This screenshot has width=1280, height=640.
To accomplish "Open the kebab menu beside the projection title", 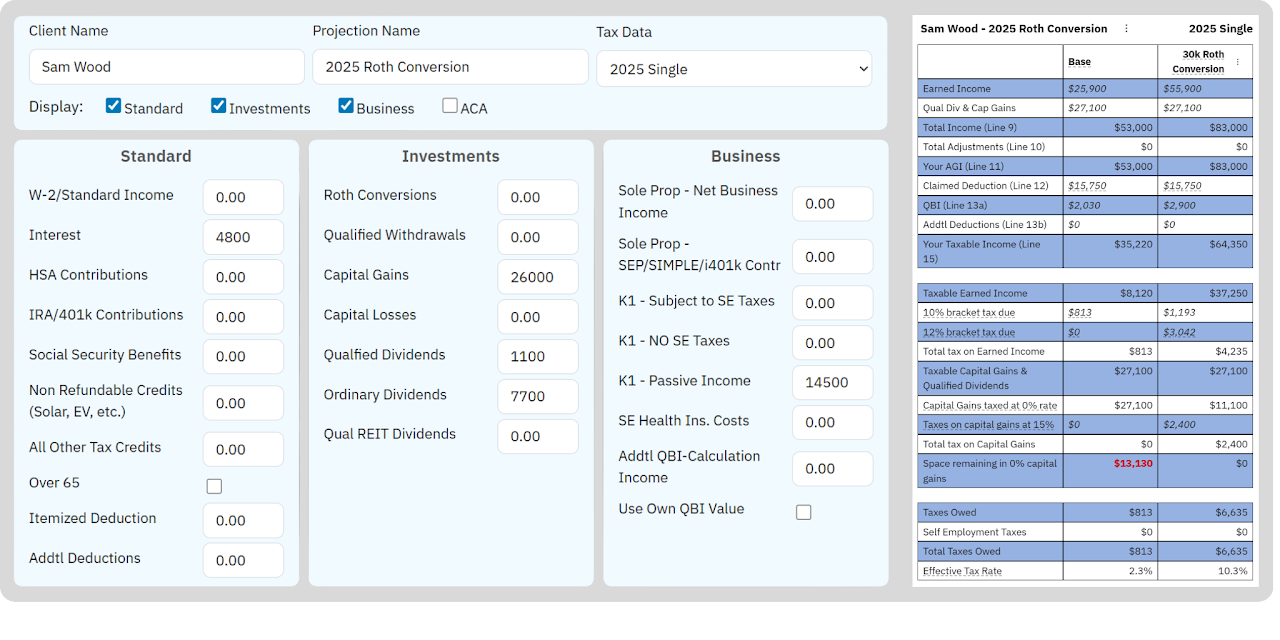I will 1127,29.
